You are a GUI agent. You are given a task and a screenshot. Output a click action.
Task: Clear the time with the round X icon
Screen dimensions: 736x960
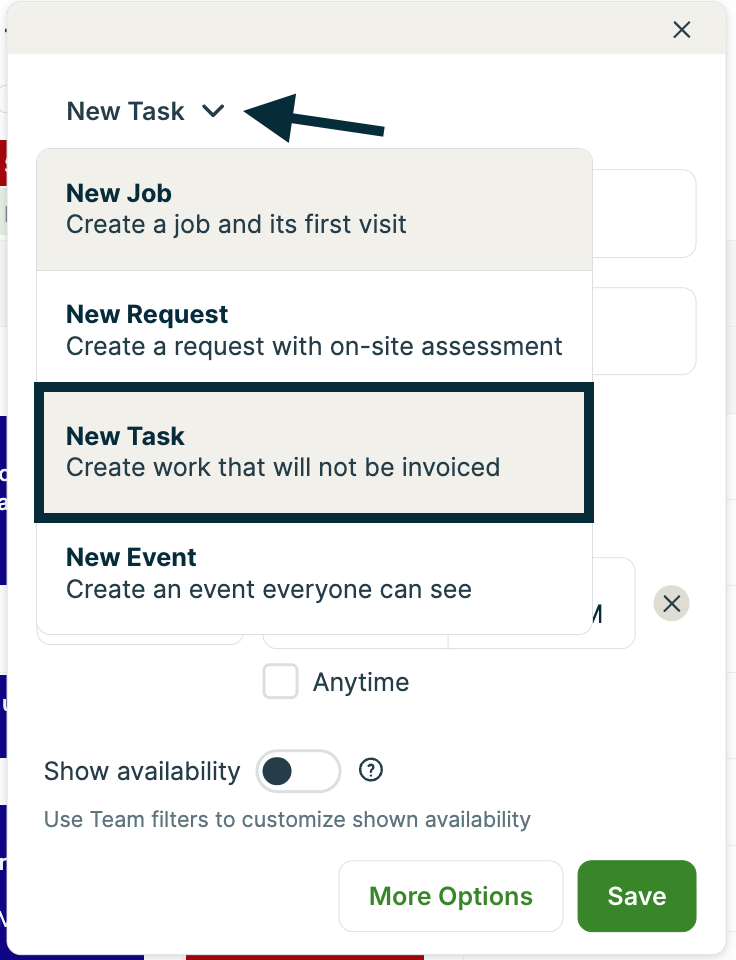(672, 603)
